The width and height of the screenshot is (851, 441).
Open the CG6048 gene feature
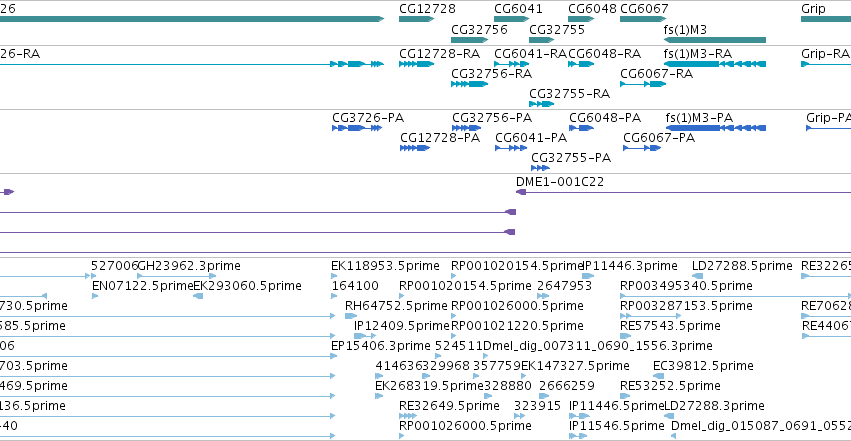point(581,19)
